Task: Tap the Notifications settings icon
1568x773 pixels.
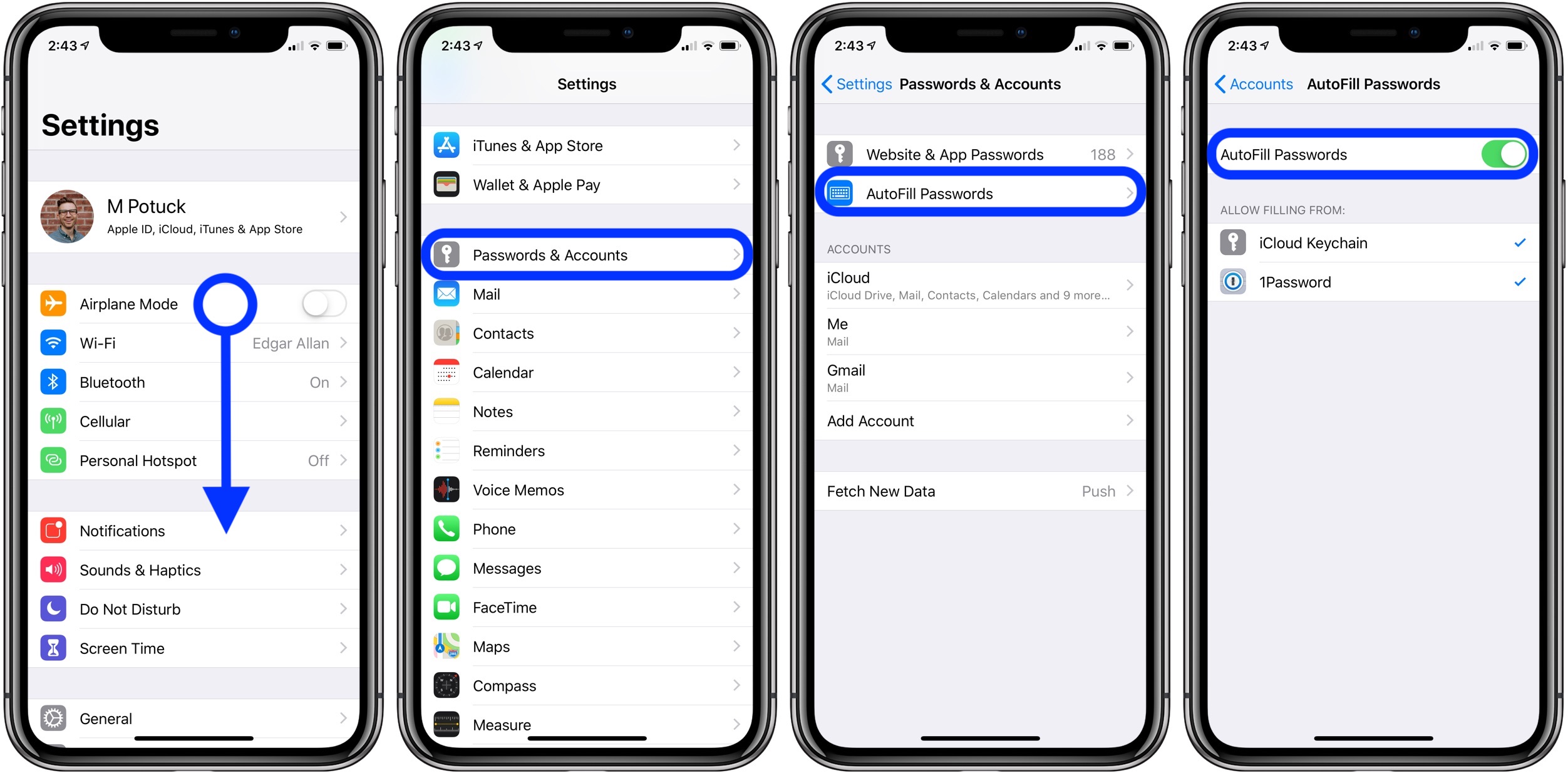Action: (x=54, y=531)
